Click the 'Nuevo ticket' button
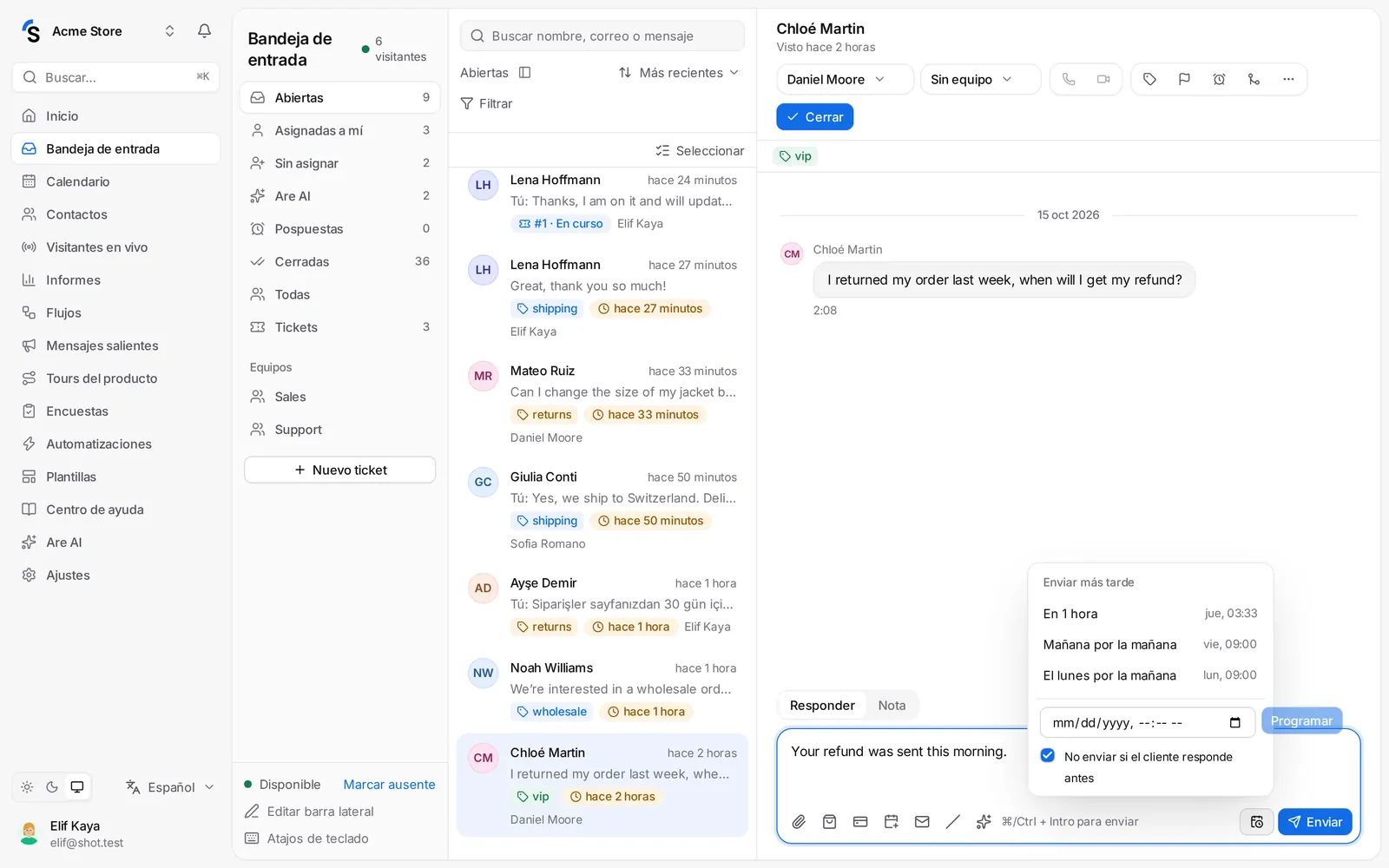 [339, 470]
